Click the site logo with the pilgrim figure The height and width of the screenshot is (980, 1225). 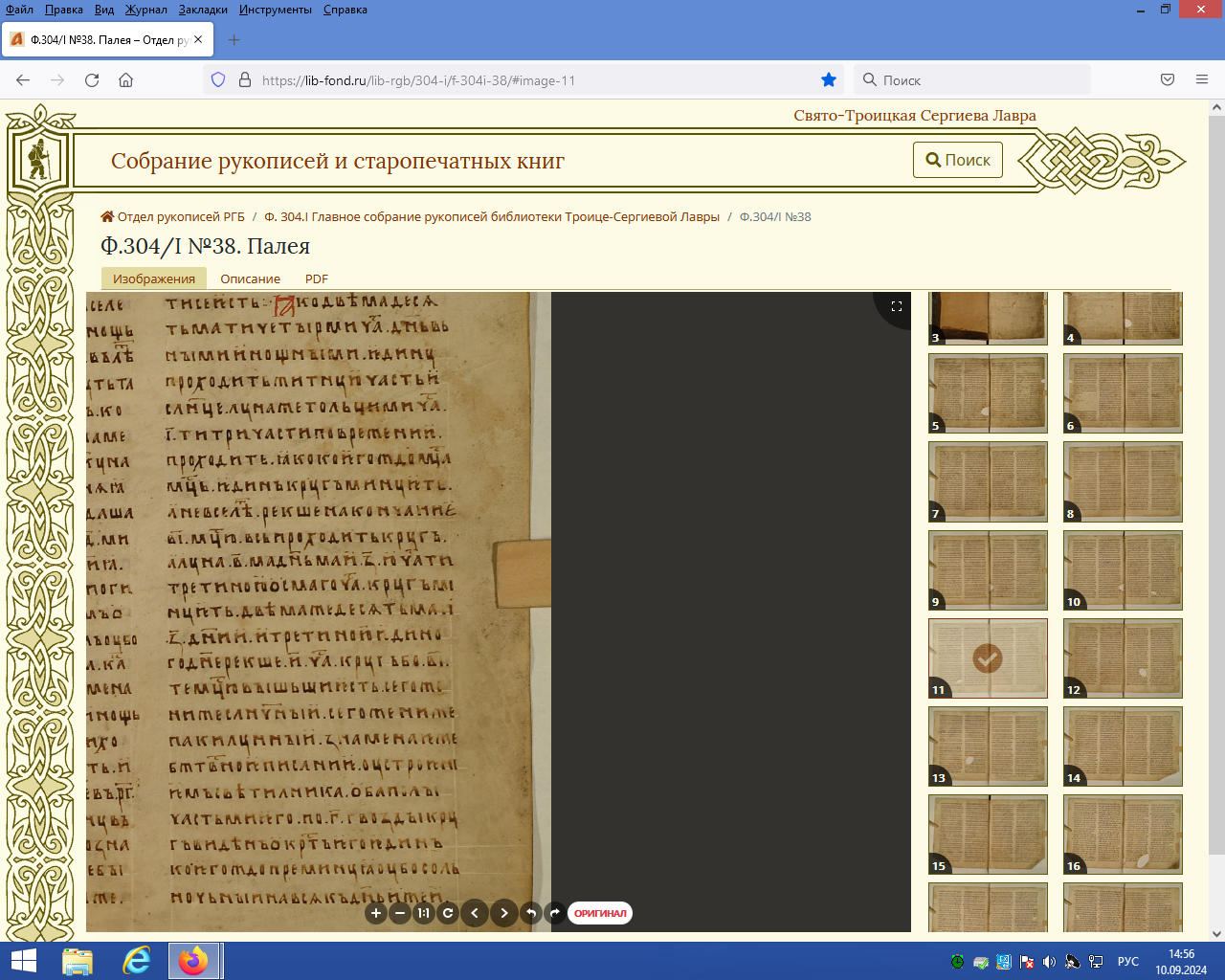click(38, 160)
